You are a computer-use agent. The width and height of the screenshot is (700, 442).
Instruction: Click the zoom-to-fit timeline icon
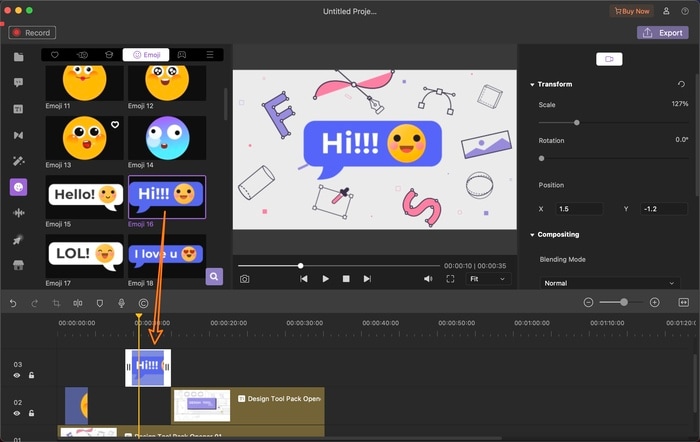683,303
